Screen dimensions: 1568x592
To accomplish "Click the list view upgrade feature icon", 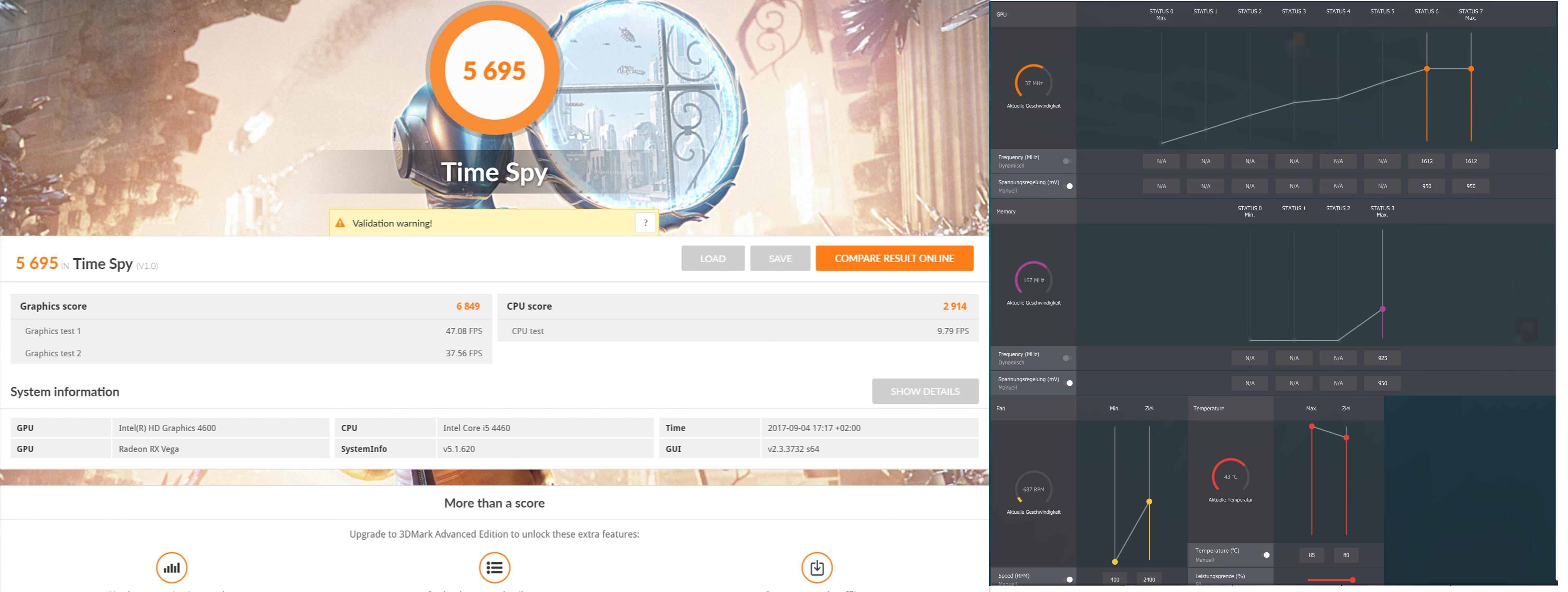I will tap(494, 567).
